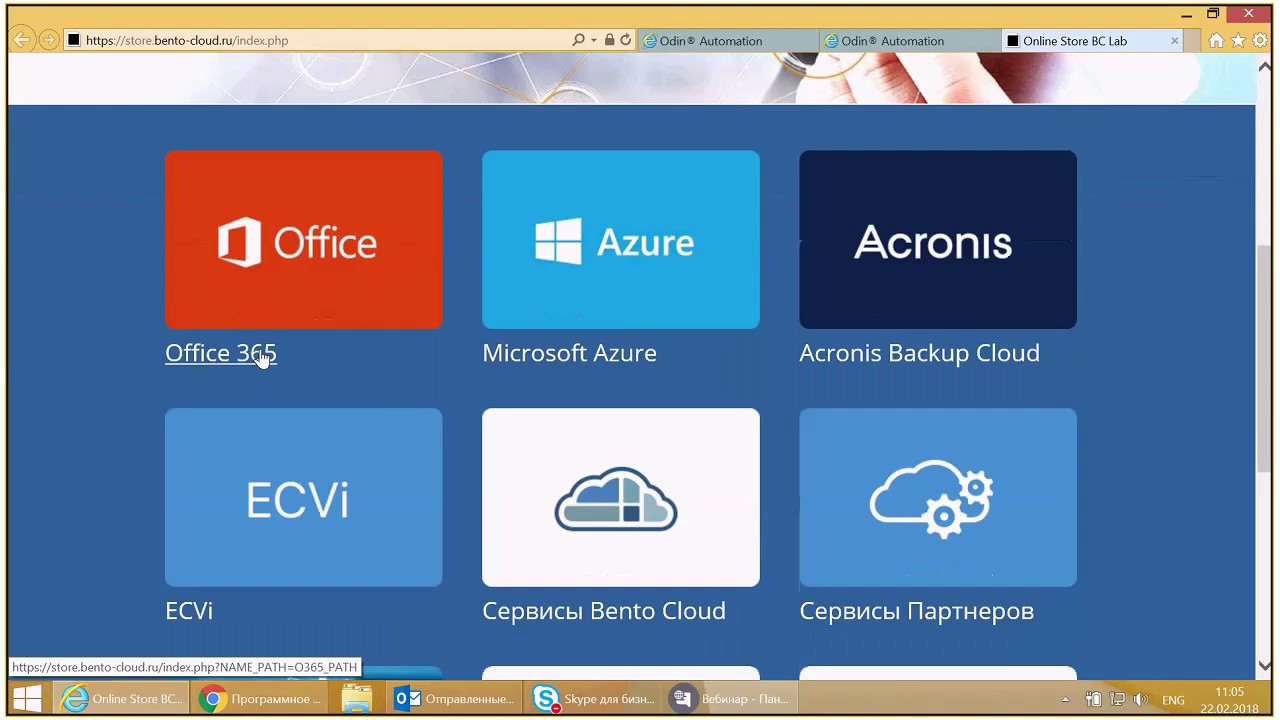Click the search magnifier in address bar
The width and height of the screenshot is (1280, 720).
pyautogui.click(x=578, y=41)
